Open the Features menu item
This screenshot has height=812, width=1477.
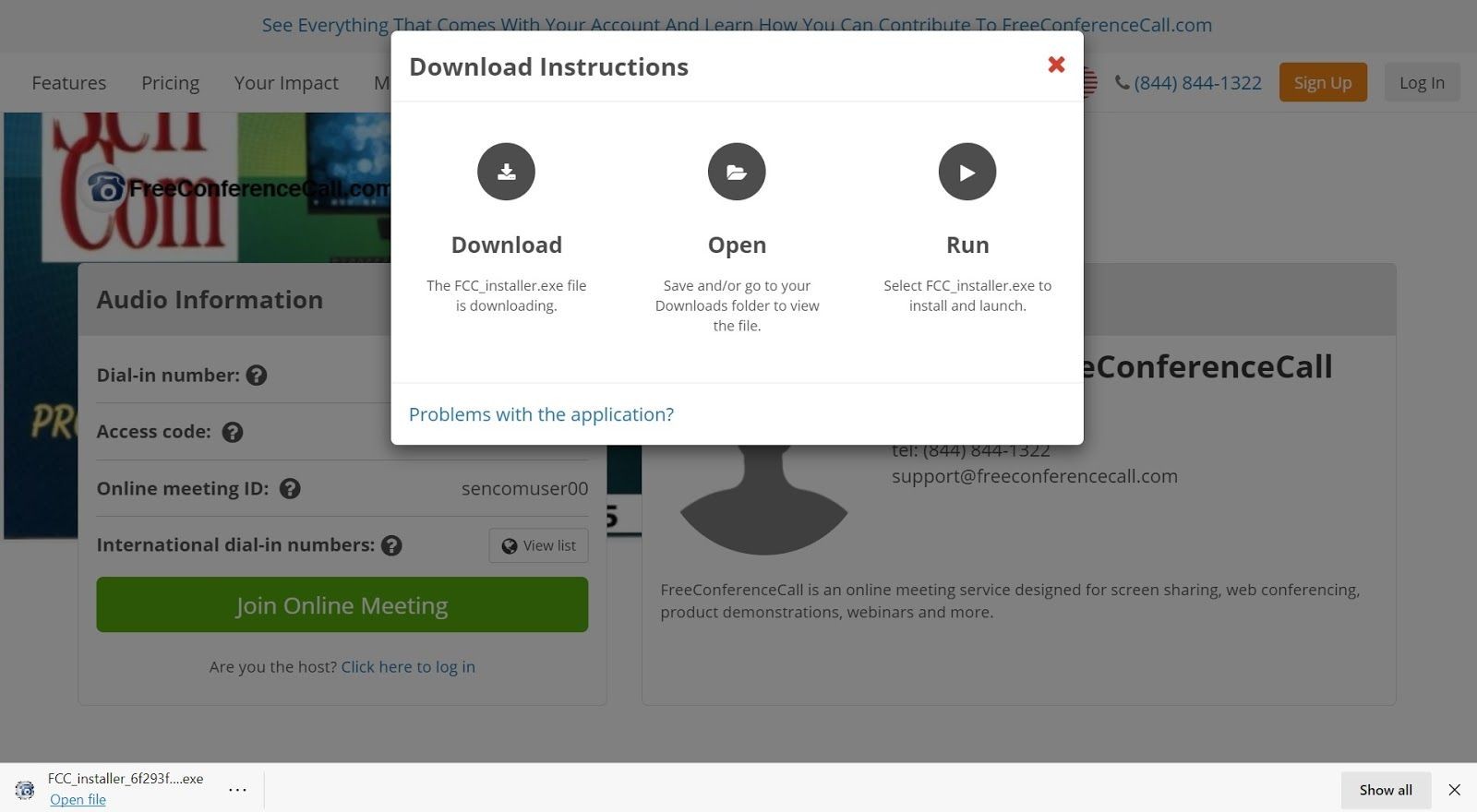click(x=69, y=83)
